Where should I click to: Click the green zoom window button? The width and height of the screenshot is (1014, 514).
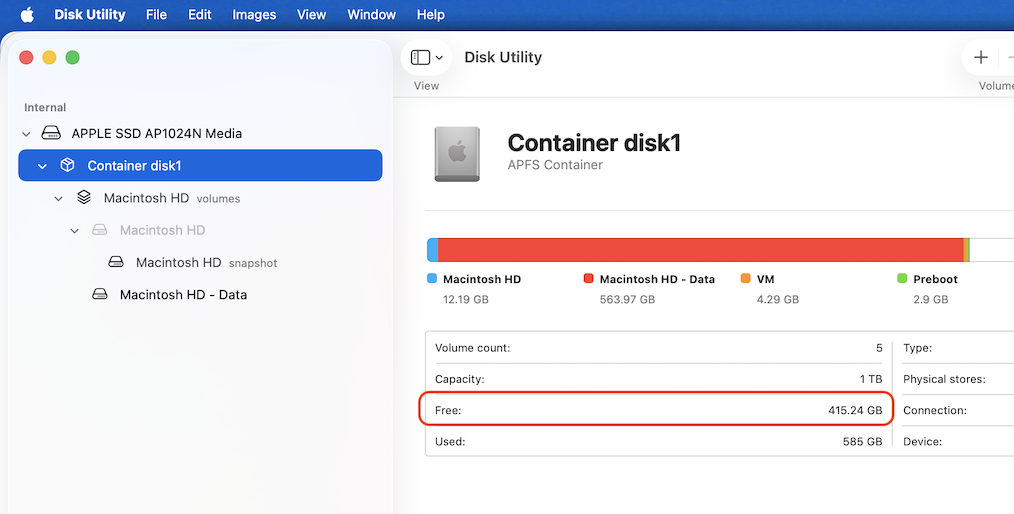(72, 58)
